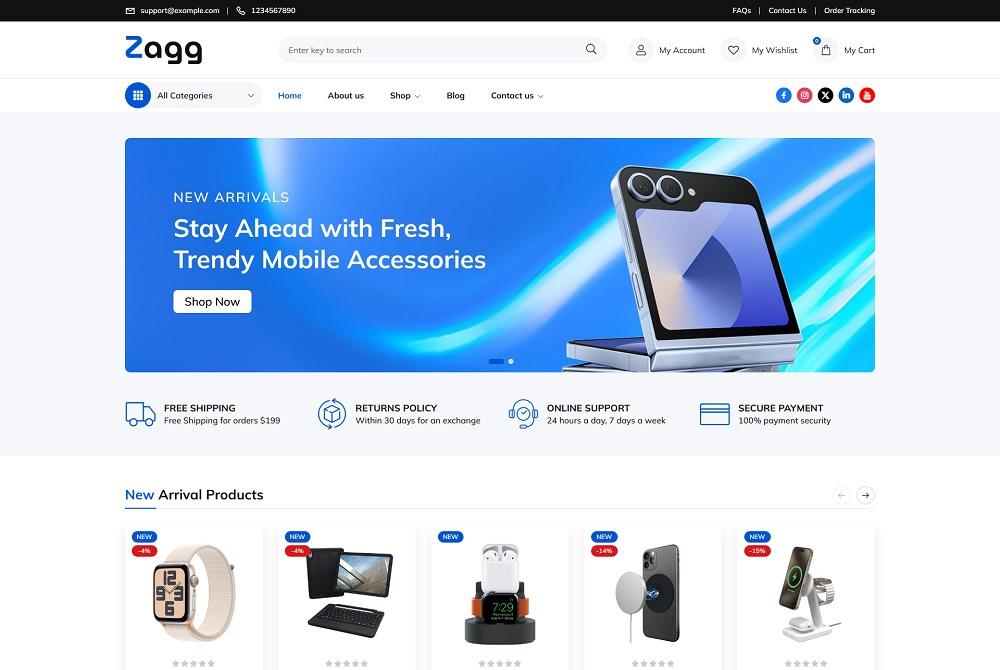Open the My Wishlist heart icon
The height and width of the screenshot is (670, 1000).
click(733, 50)
